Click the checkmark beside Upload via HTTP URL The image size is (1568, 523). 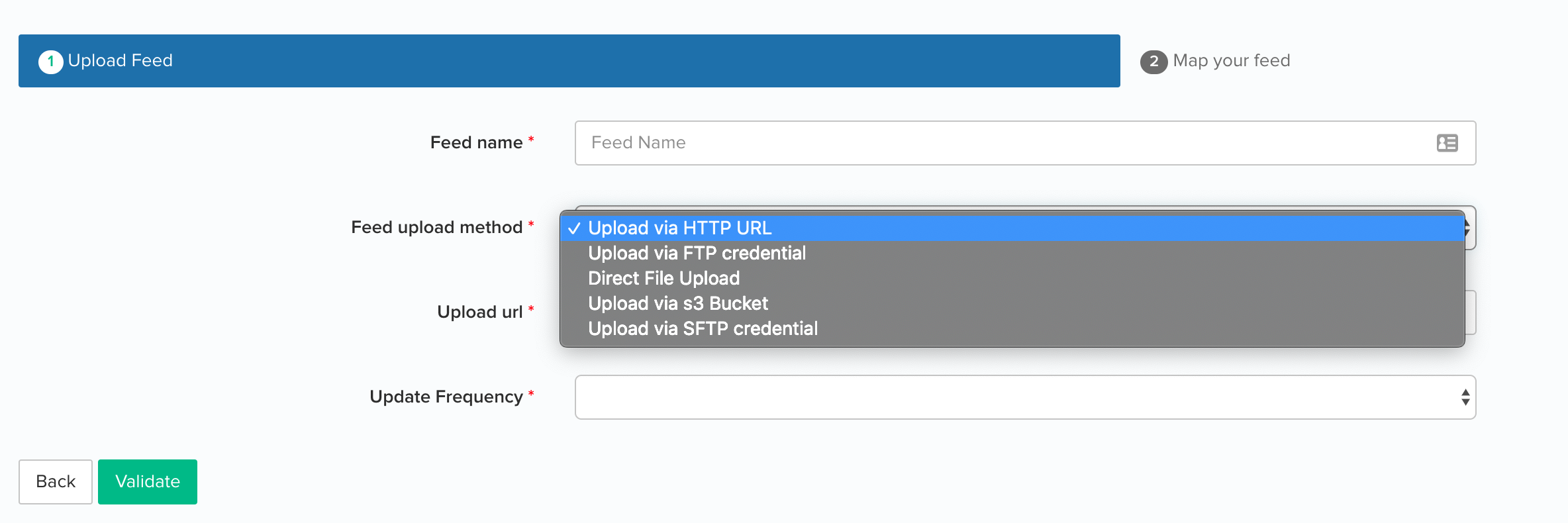tap(574, 228)
